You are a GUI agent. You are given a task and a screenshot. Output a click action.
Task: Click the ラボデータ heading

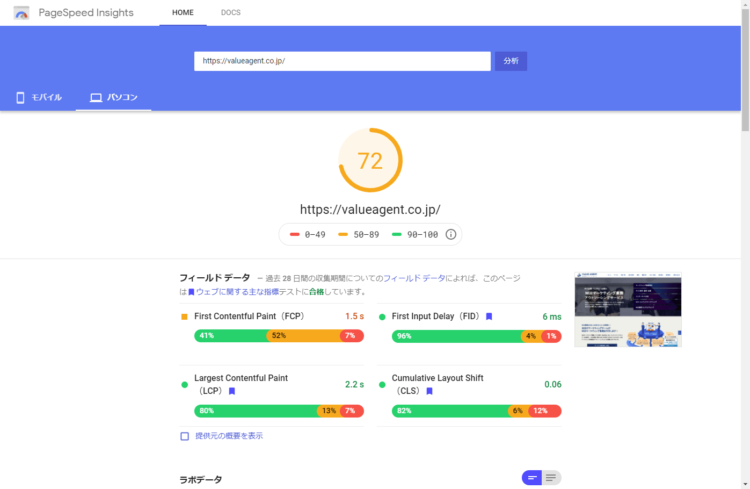point(201,479)
